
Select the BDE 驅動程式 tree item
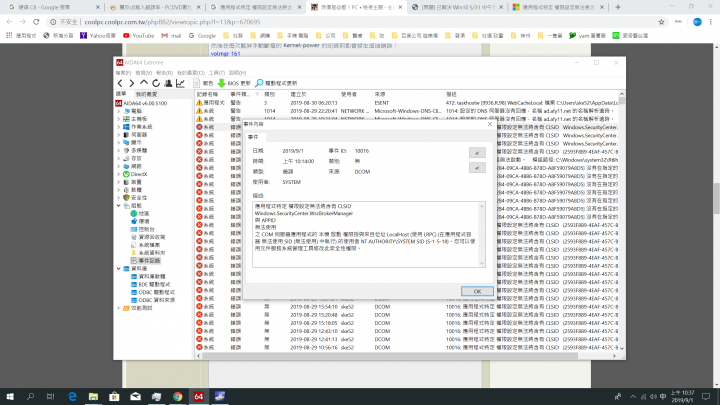point(151,284)
